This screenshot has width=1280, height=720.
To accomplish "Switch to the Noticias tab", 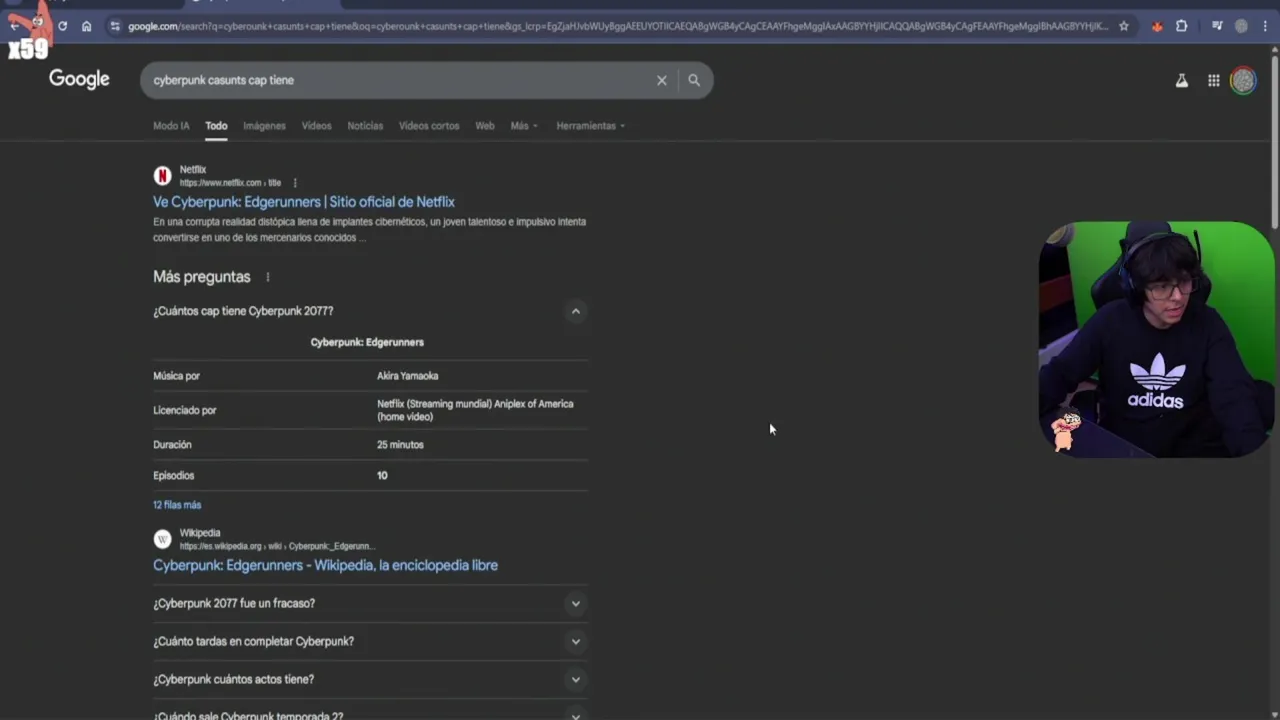I will (365, 126).
